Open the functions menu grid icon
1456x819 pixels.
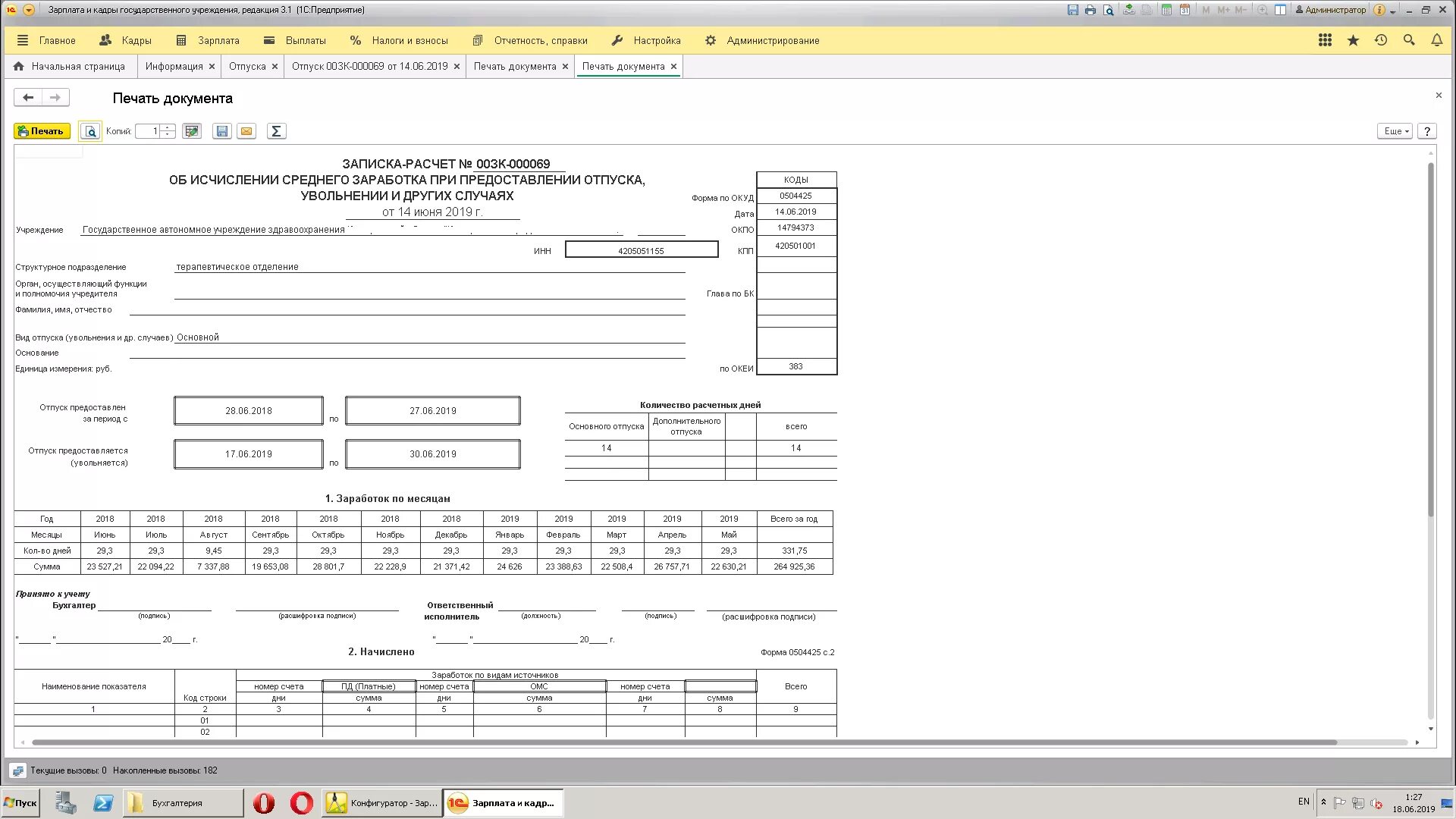pyautogui.click(x=1325, y=40)
